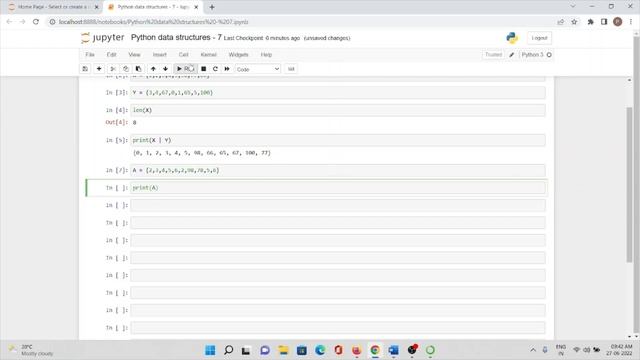Interrupt the kernel with the stop icon
This screenshot has width=640, height=360.
(203, 69)
